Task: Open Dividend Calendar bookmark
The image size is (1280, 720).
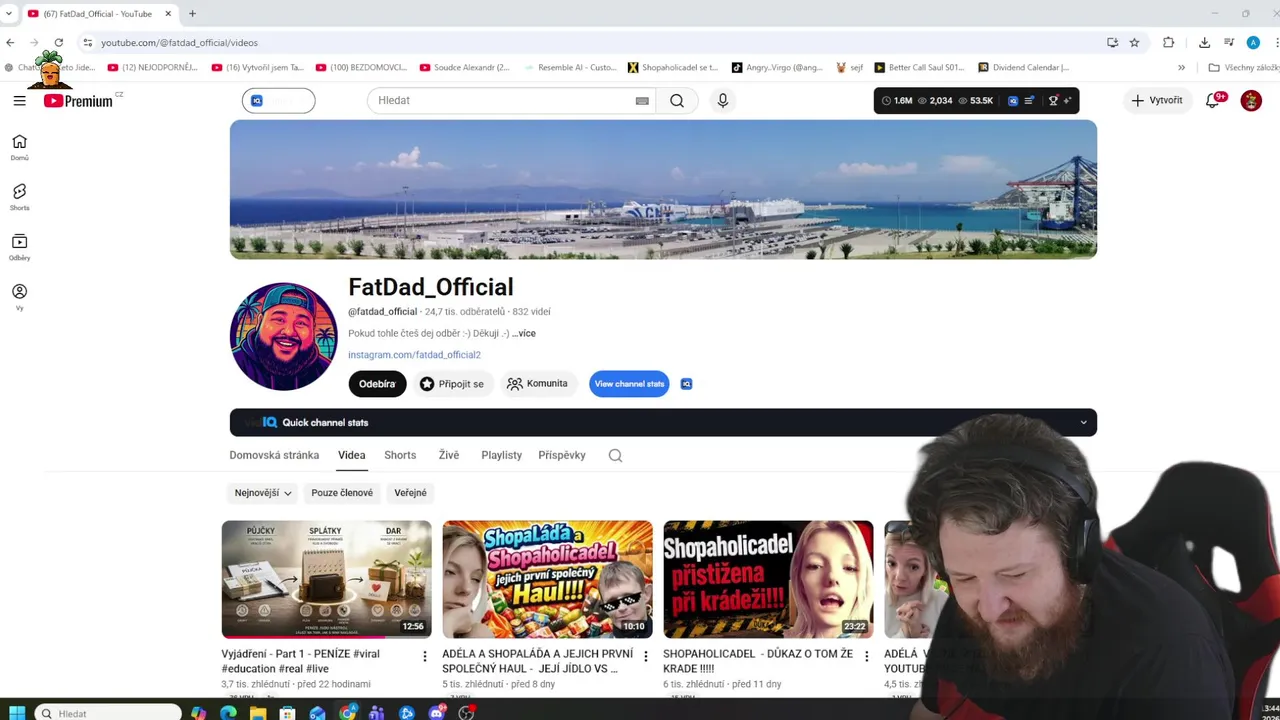Action: click(x=1023, y=67)
